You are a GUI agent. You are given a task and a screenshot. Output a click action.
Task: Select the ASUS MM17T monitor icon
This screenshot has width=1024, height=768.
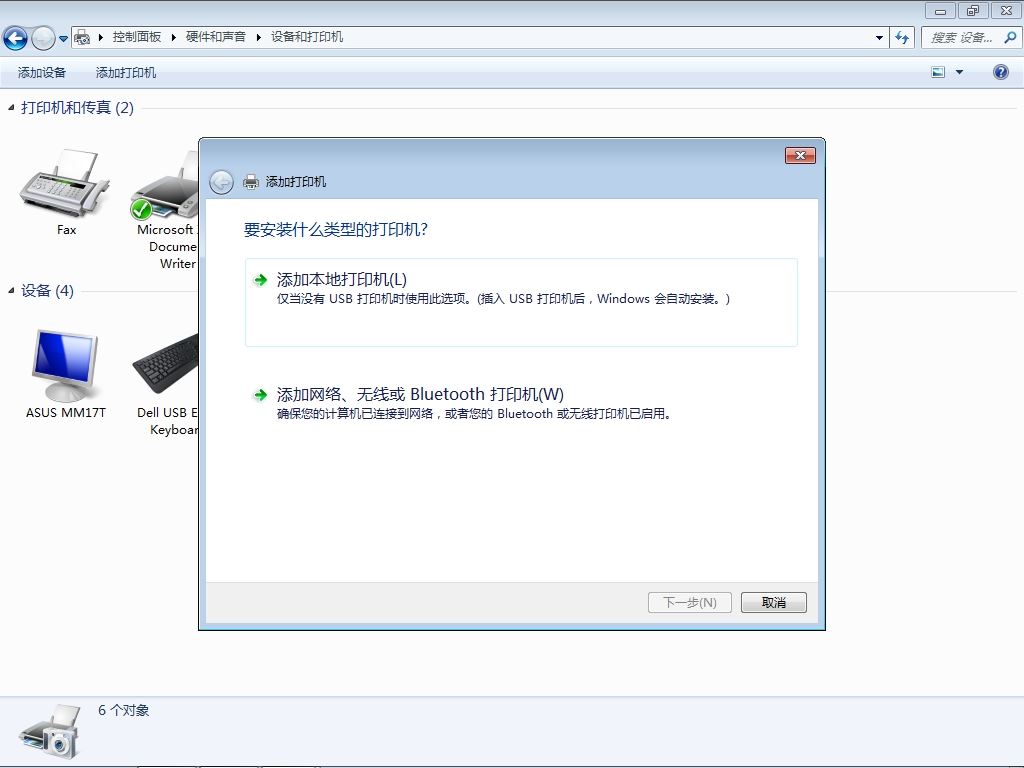point(65,366)
